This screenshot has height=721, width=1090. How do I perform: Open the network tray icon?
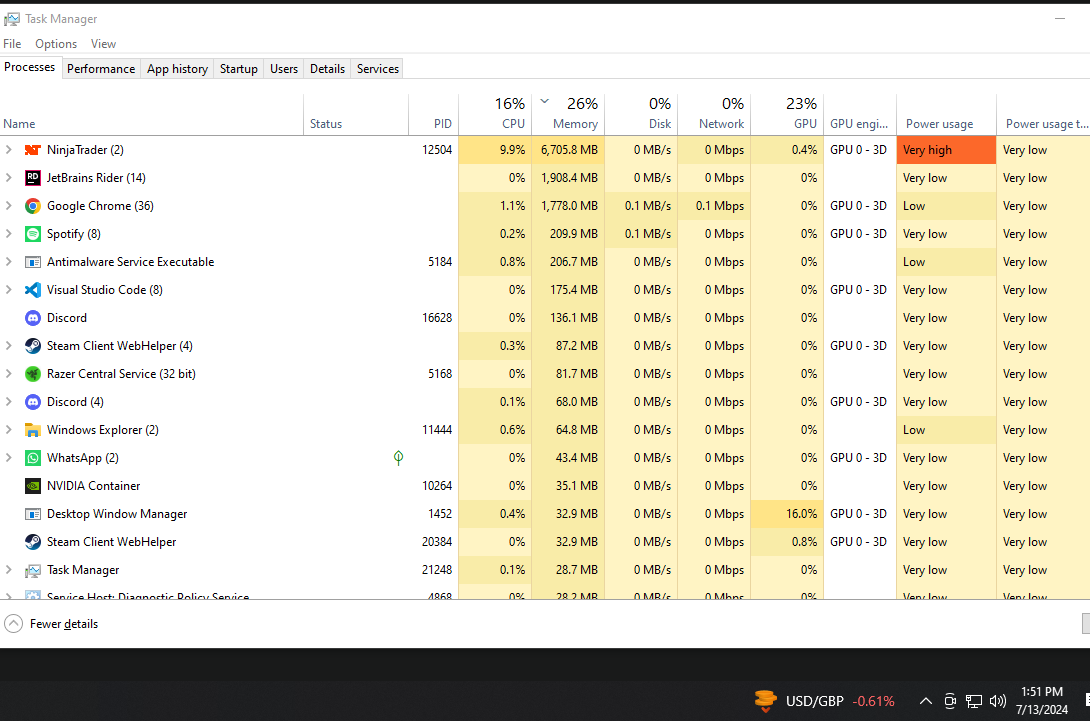coord(974,701)
